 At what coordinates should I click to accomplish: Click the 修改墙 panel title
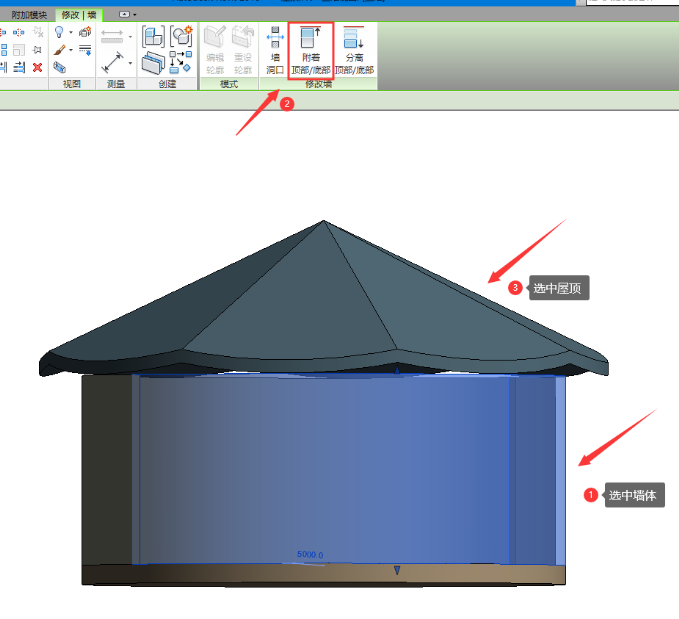pos(319,84)
